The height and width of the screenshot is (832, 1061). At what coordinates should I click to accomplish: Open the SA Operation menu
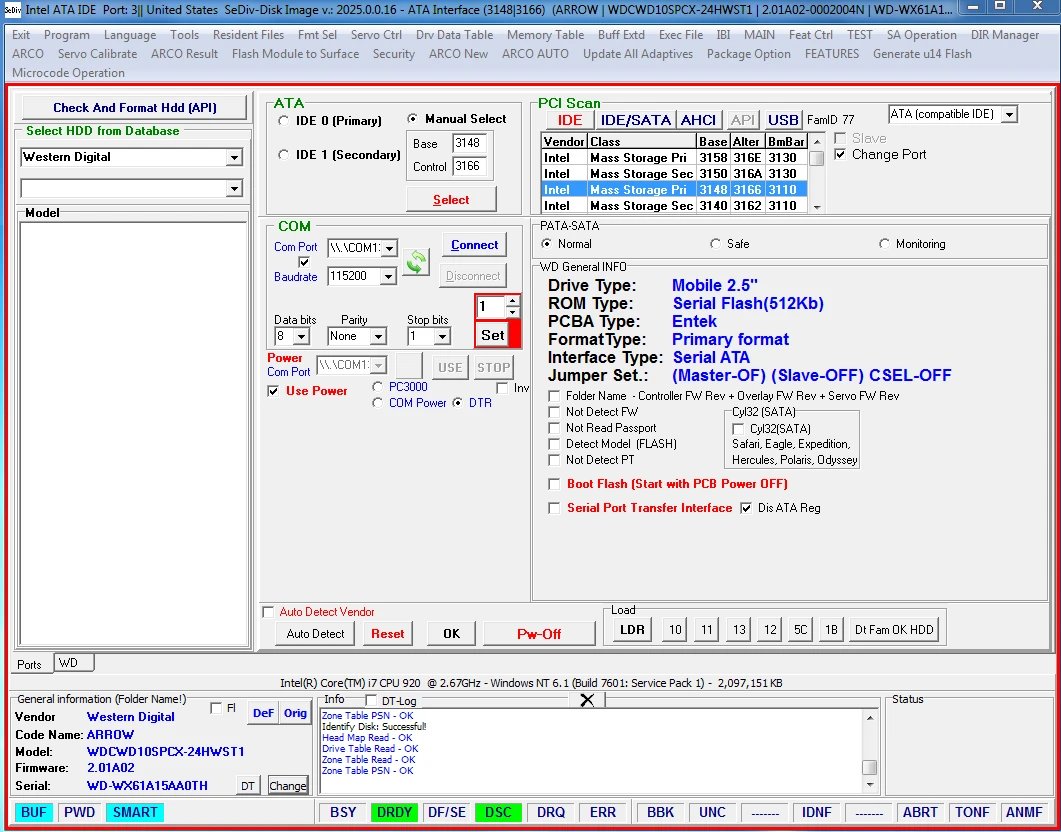pyautogui.click(x=922, y=35)
